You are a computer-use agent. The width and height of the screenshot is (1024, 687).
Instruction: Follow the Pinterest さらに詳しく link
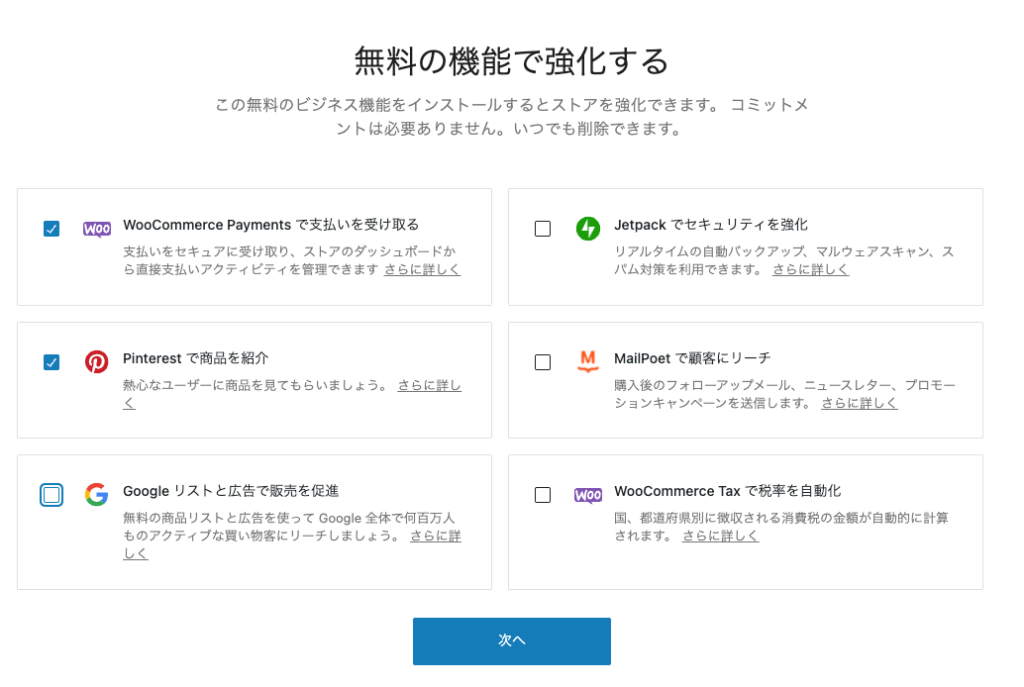coord(429,385)
